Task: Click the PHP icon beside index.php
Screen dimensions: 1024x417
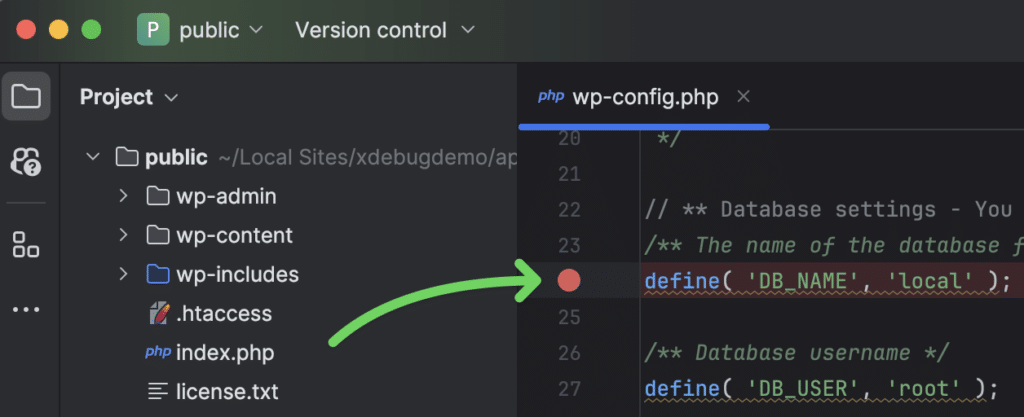Action: tap(157, 353)
